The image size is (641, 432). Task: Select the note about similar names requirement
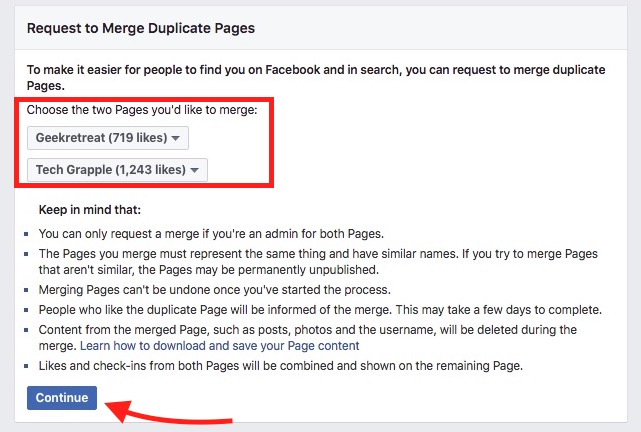pos(318,262)
